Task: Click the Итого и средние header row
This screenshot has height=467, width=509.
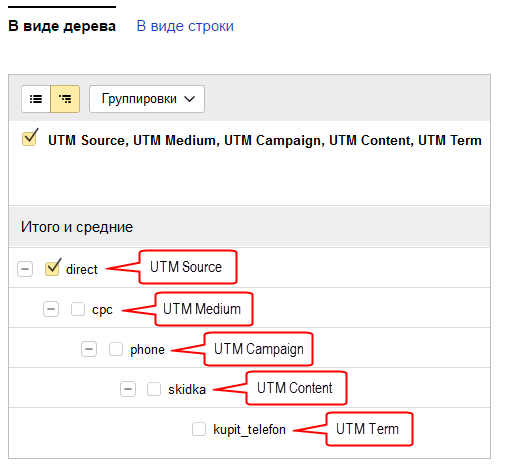Action: coord(249,227)
